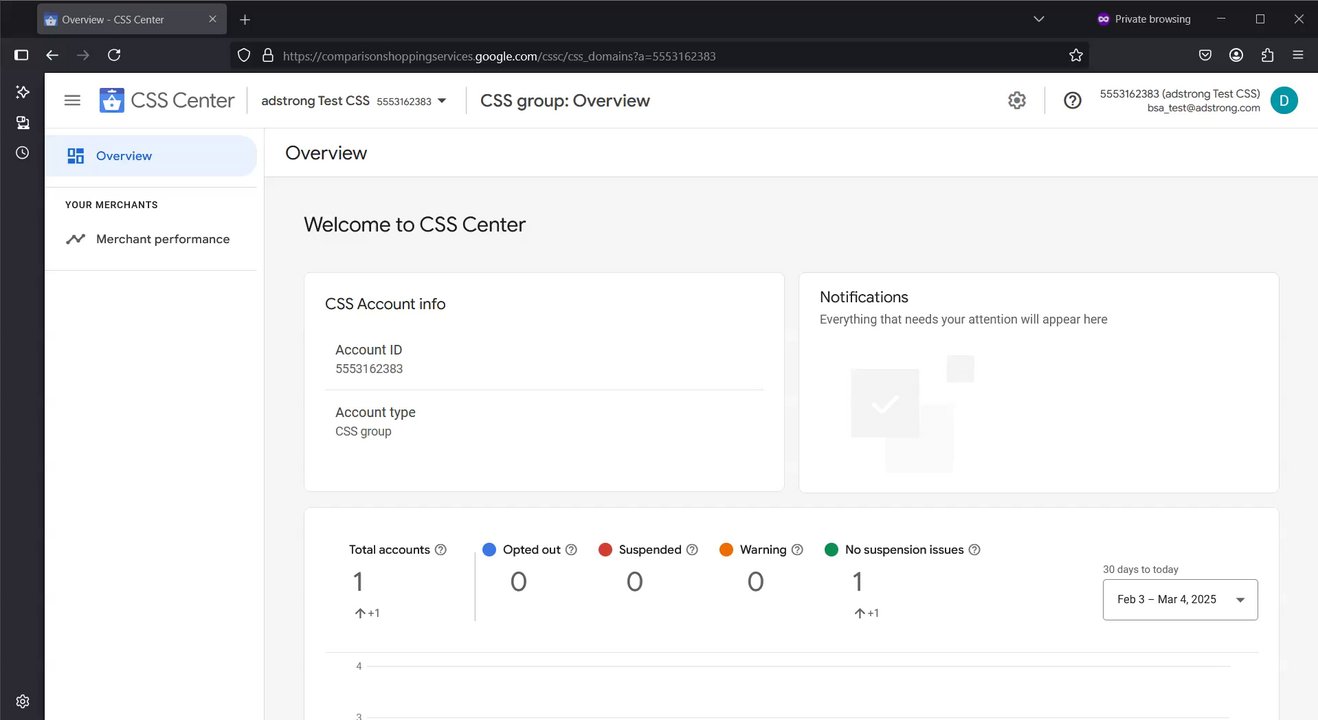
Task: Click the Warning info help icon
Action: pos(797,550)
